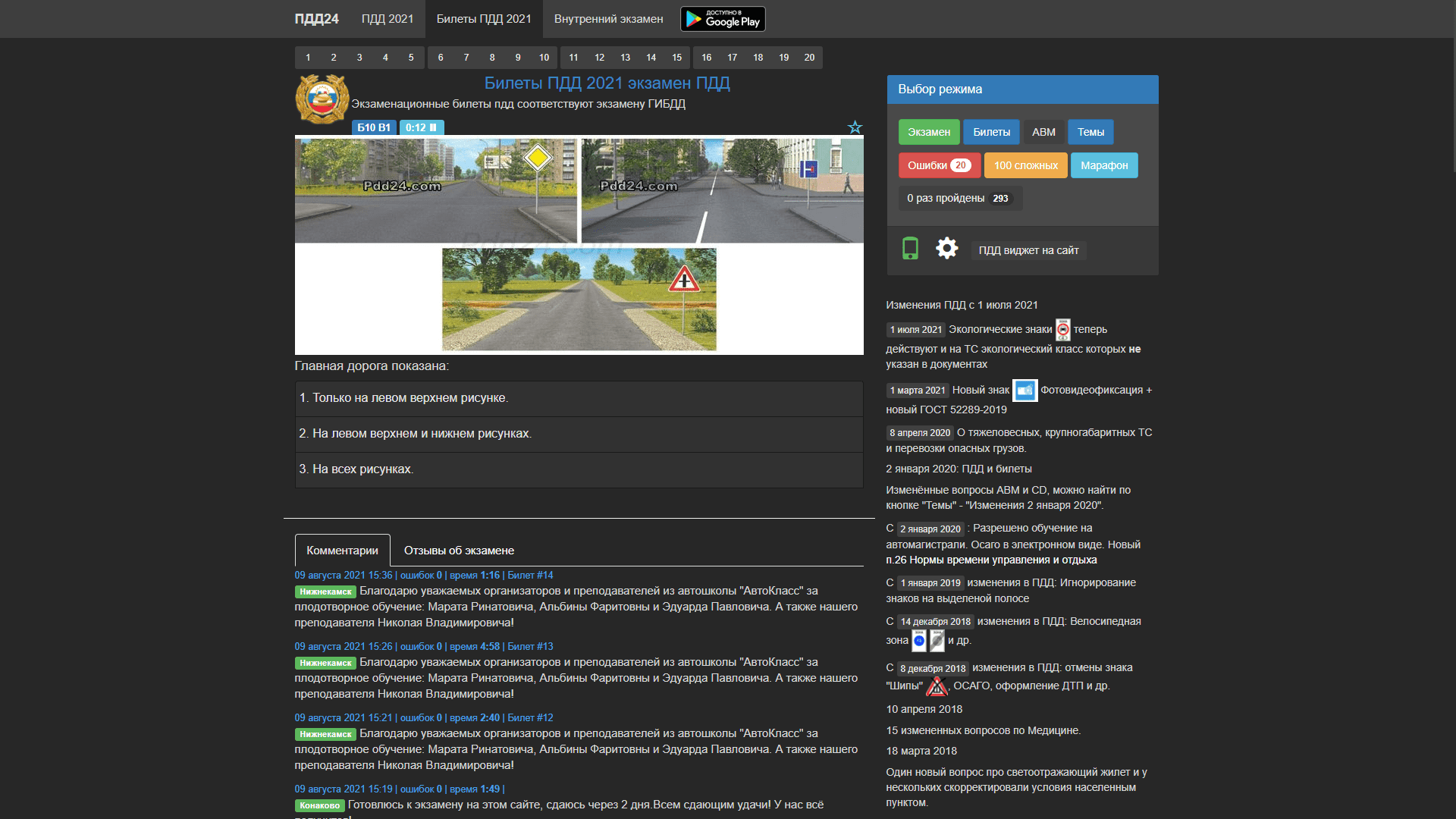
Task: Switch to the «Отзывы об экзамене» tab
Action: tap(458, 550)
